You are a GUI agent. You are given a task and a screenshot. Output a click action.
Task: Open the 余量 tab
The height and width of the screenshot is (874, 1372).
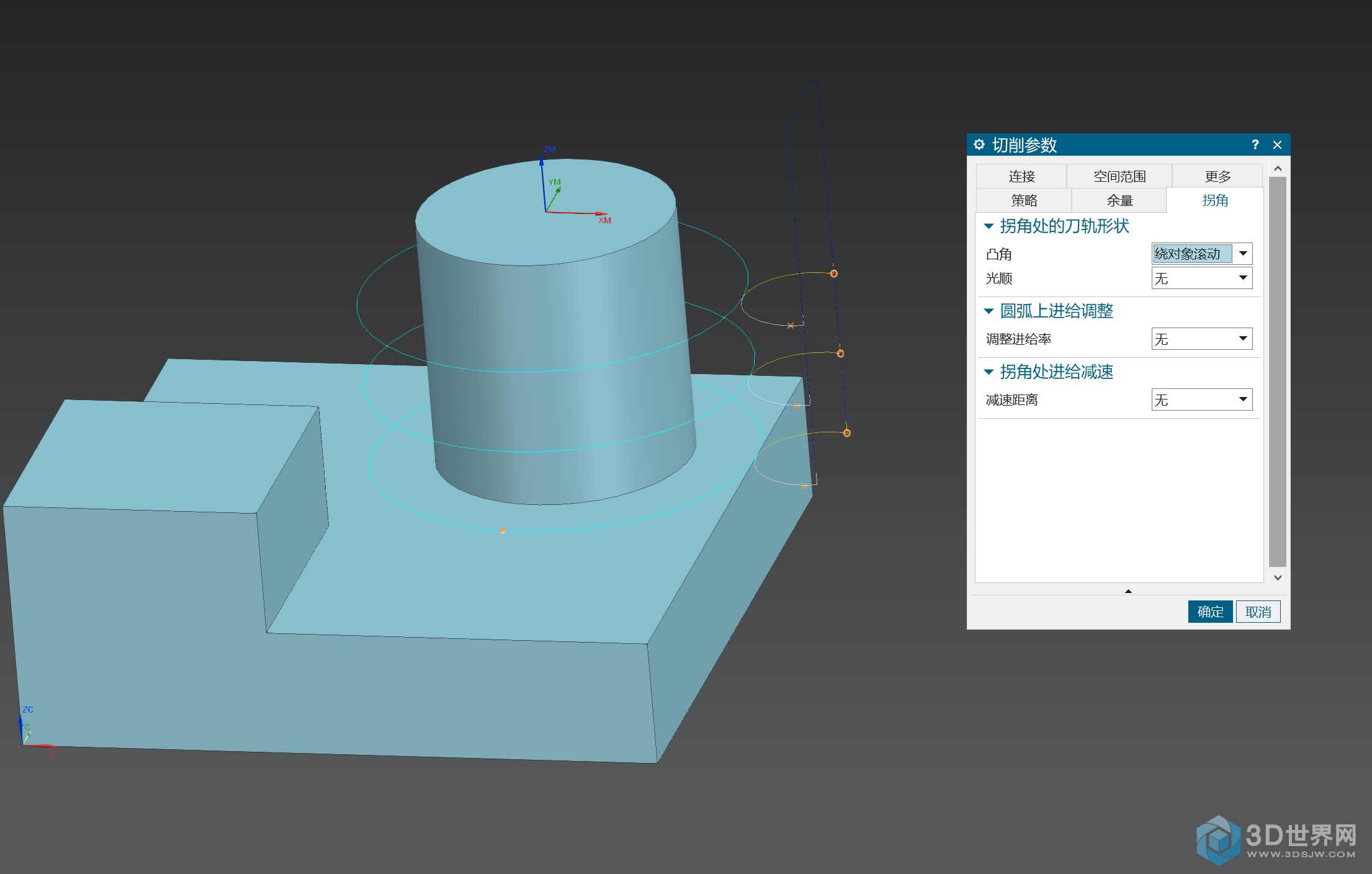(x=1119, y=200)
